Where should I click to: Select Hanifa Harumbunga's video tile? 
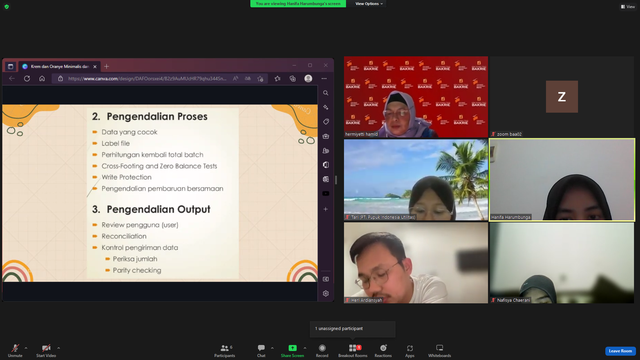pos(562,180)
